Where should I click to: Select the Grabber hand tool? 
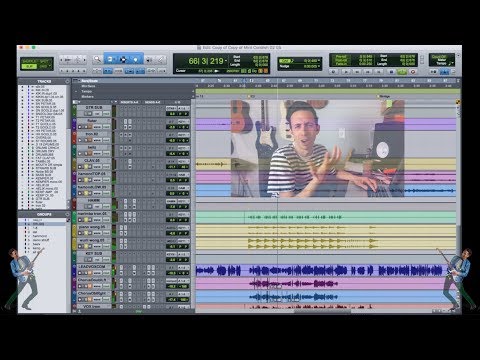(136, 60)
